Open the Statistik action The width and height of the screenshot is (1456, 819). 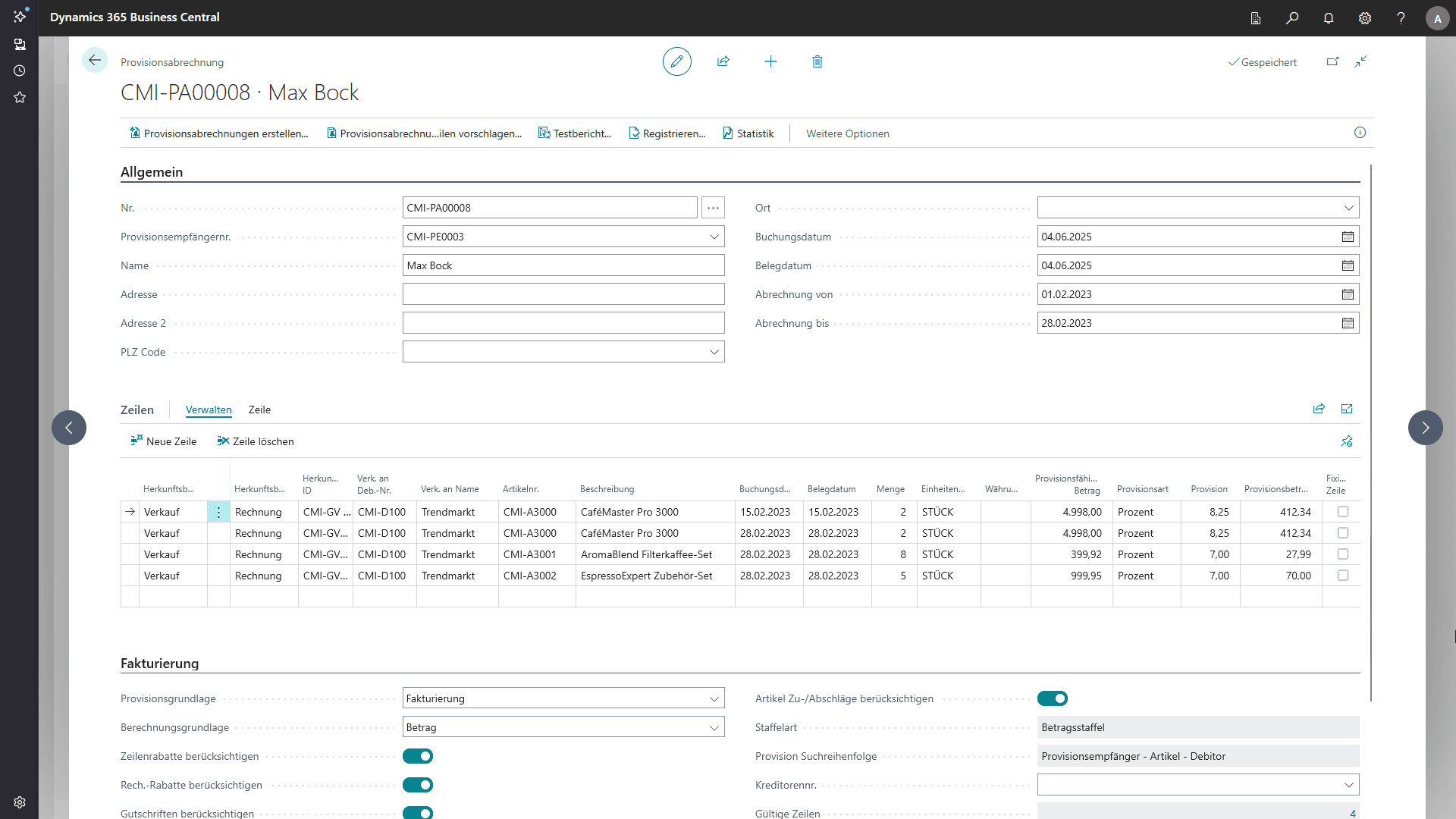tap(748, 133)
